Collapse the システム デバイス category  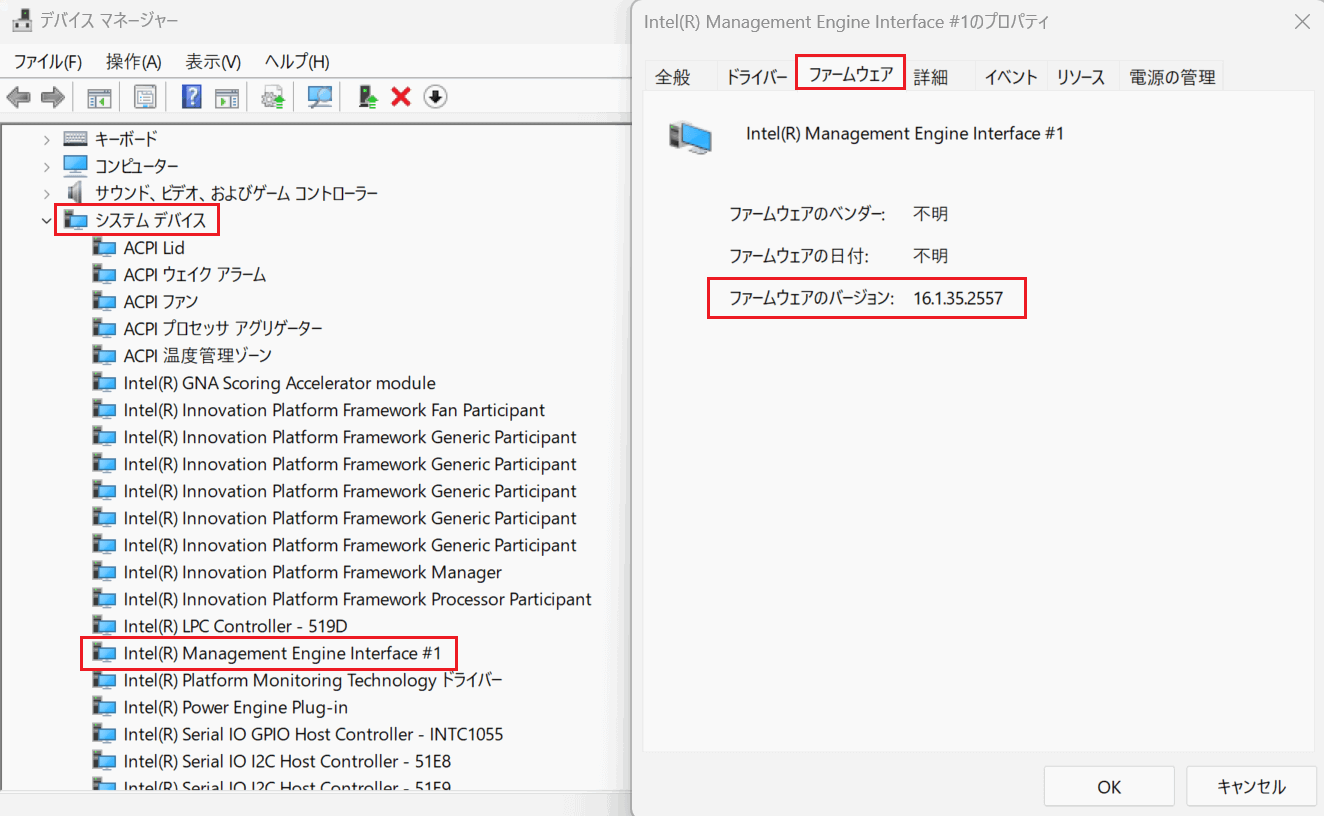[x=46, y=220]
